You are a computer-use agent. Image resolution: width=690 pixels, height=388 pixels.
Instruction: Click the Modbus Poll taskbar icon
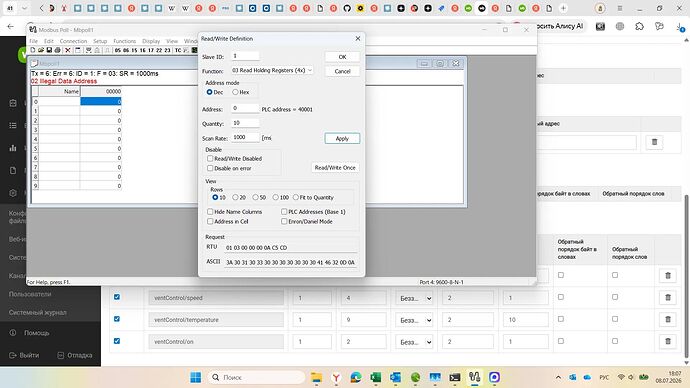[x=474, y=377]
